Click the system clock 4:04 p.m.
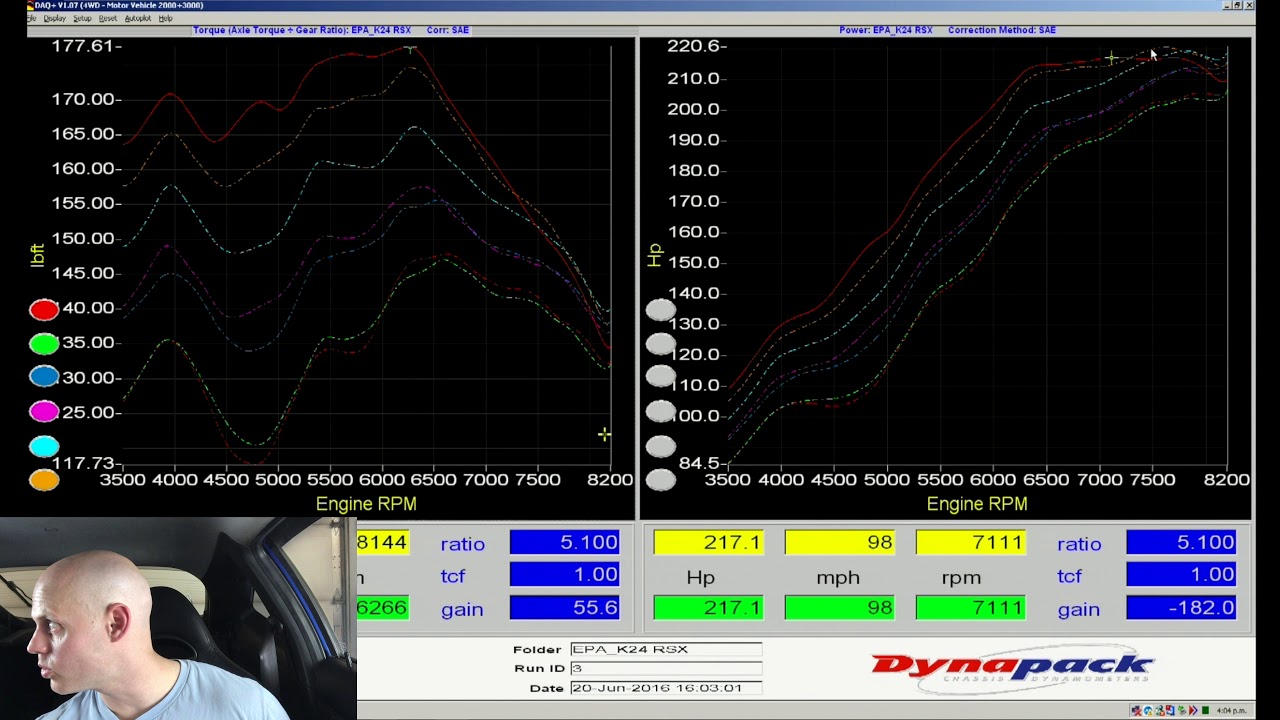The image size is (1280, 720). click(x=1231, y=710)
